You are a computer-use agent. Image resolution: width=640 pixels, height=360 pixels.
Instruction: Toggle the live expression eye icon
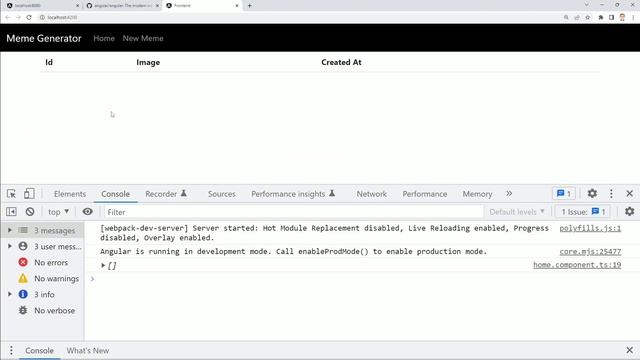pyautogui.click(x=87, y=212)
